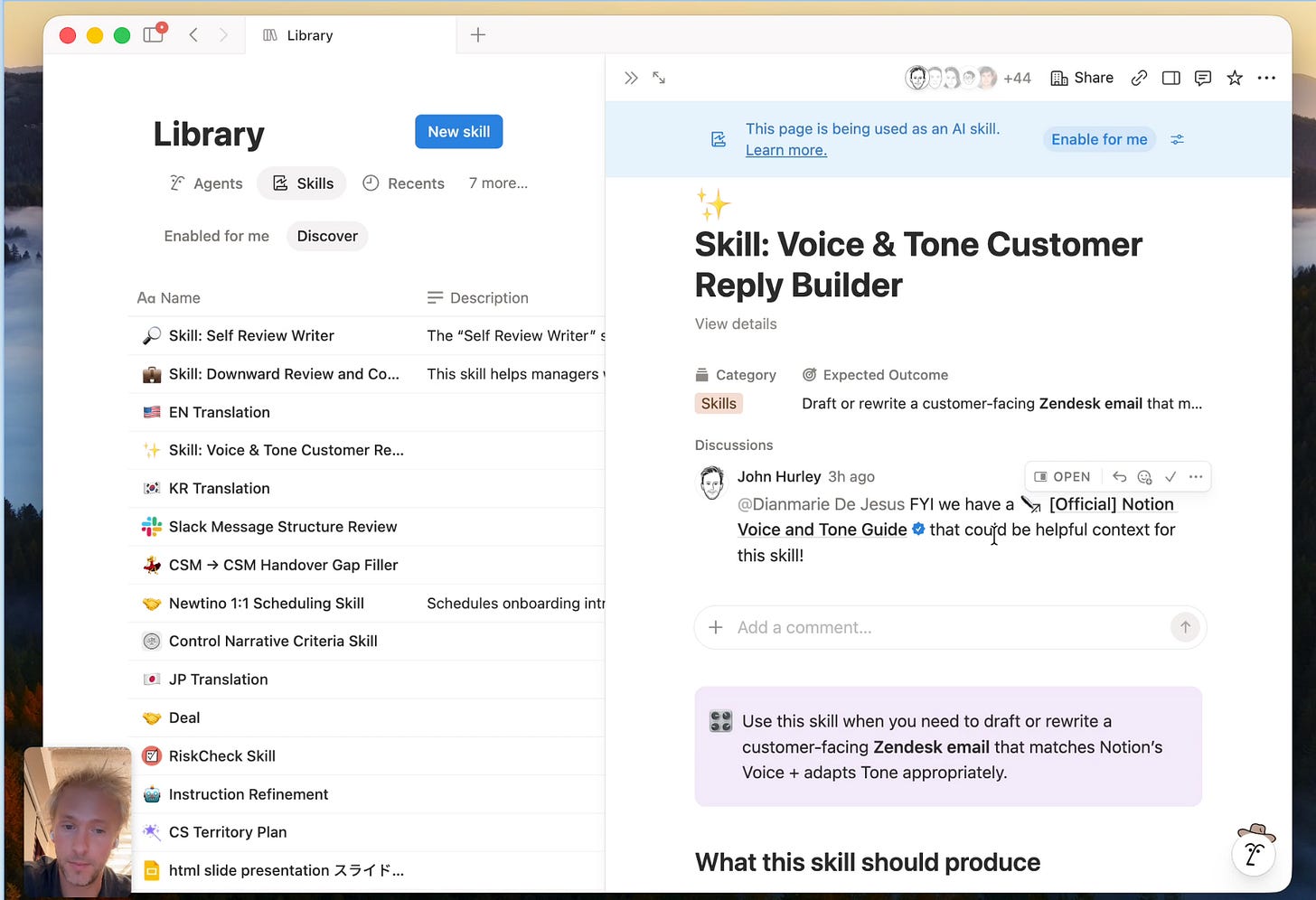Favorite this page with the star
This screenshot has width=1316, height=900.
[1235, 78]
